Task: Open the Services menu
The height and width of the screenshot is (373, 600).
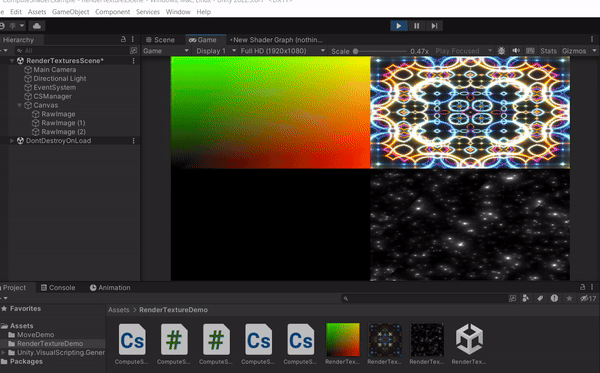Action: 148,12
